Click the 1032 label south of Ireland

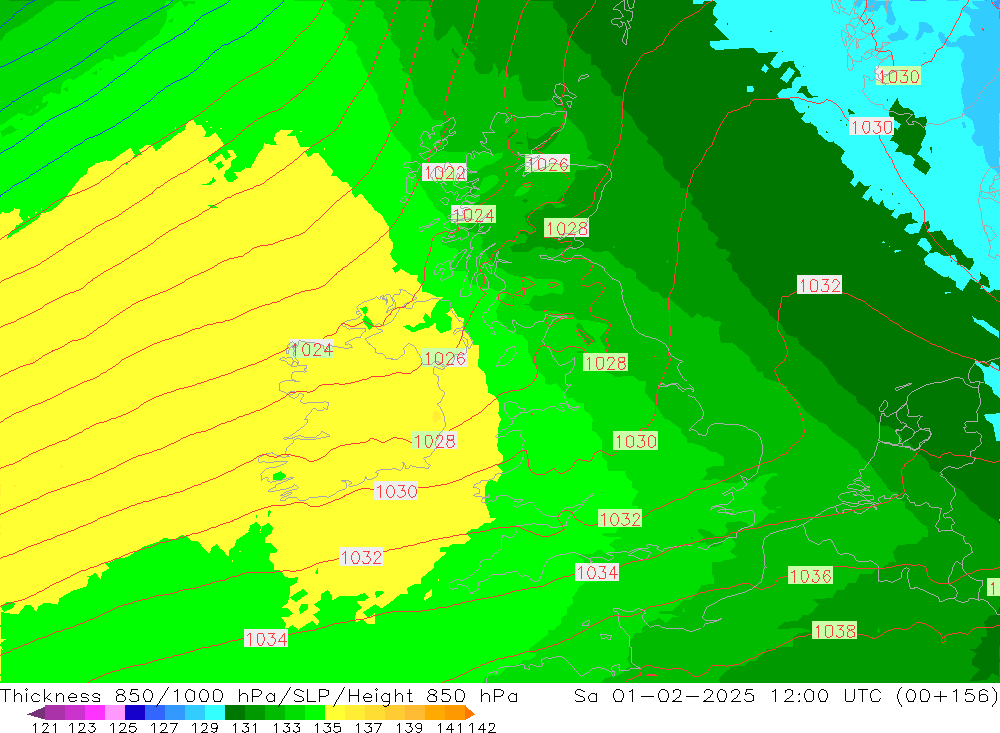click(x=361, y=557)
